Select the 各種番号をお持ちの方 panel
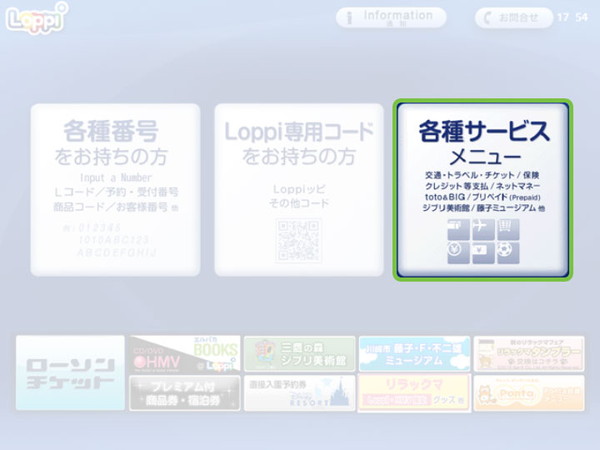600x450 pixels. [x=115, y=190]
